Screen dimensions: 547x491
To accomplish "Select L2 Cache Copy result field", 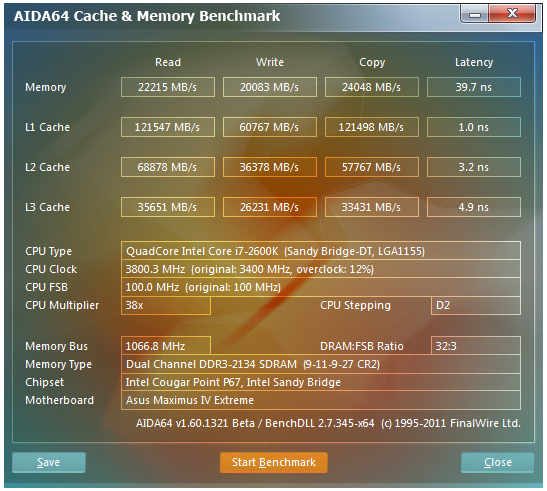I will tap(372, 167).
